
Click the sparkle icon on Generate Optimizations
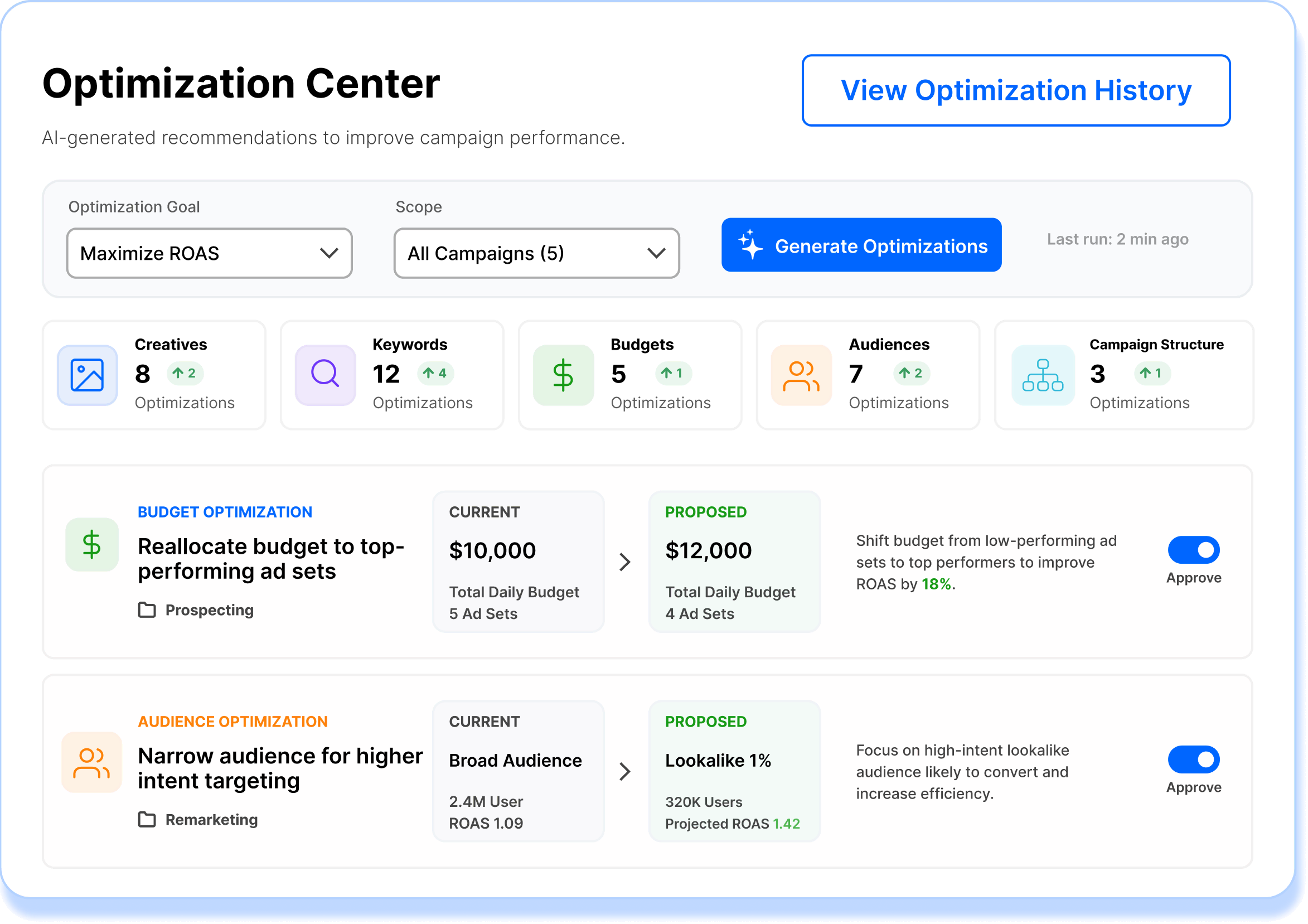tap(751, 245)
